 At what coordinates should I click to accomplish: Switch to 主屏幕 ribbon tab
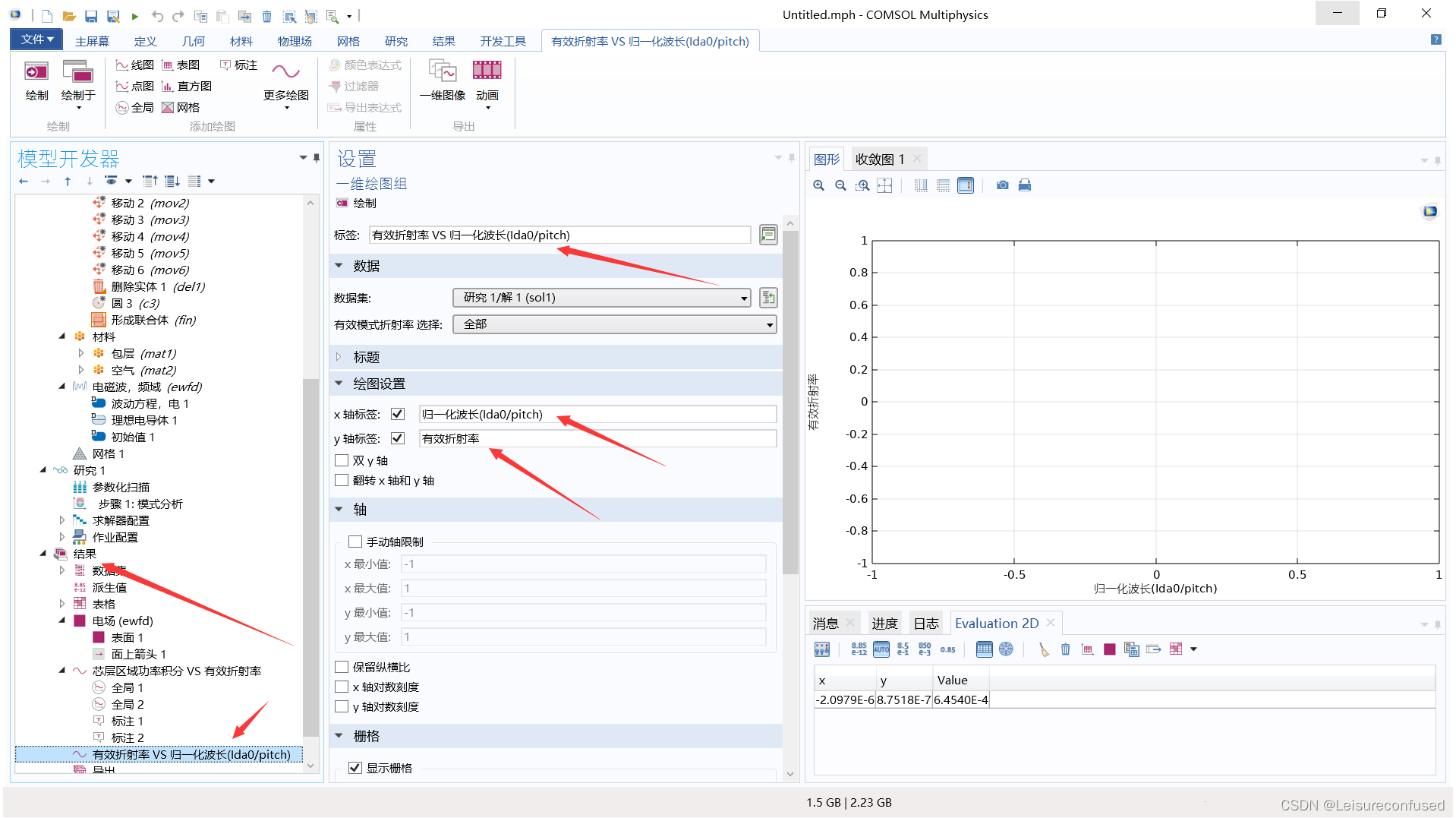92,42
